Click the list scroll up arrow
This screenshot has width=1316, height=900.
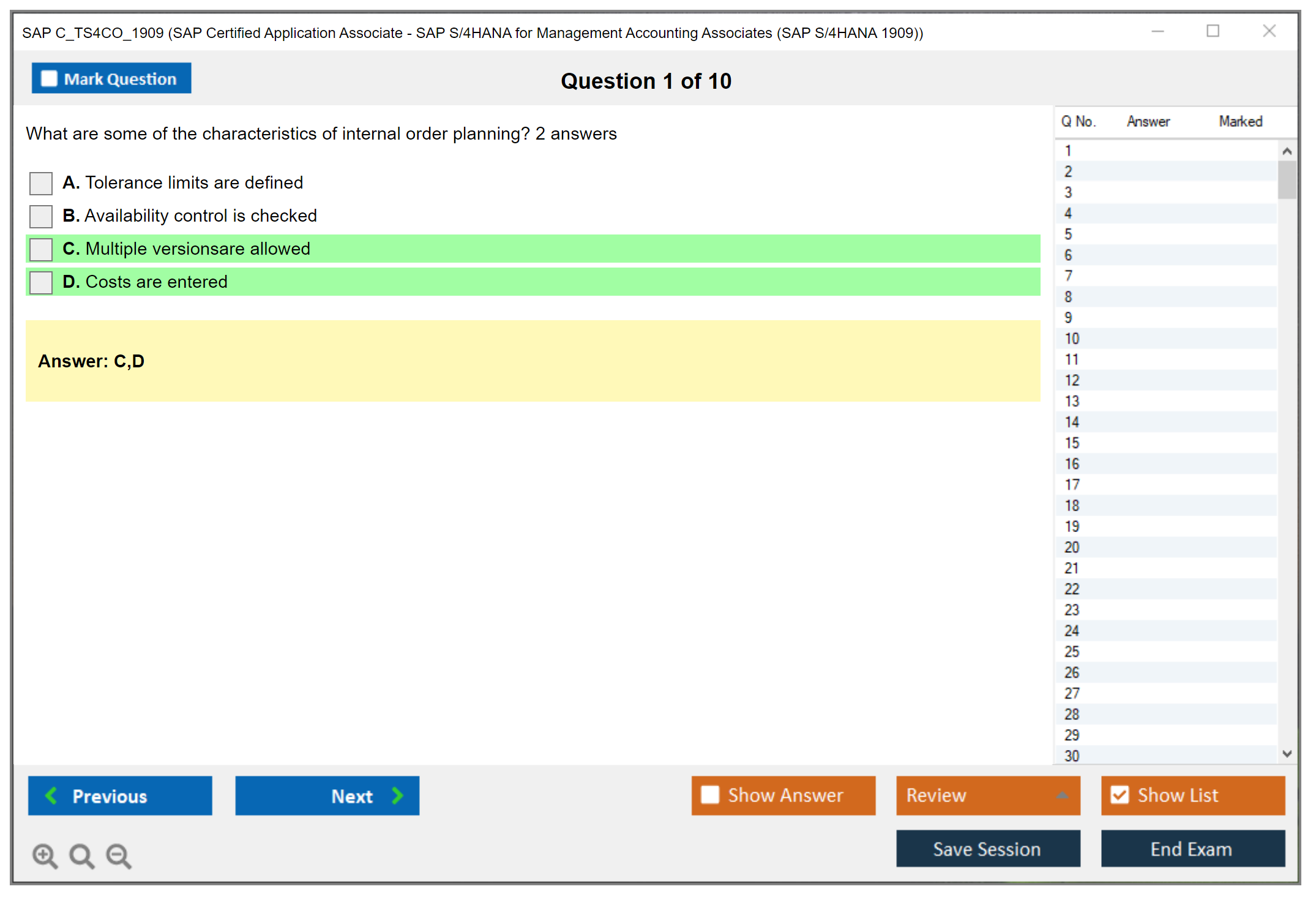1287,151
